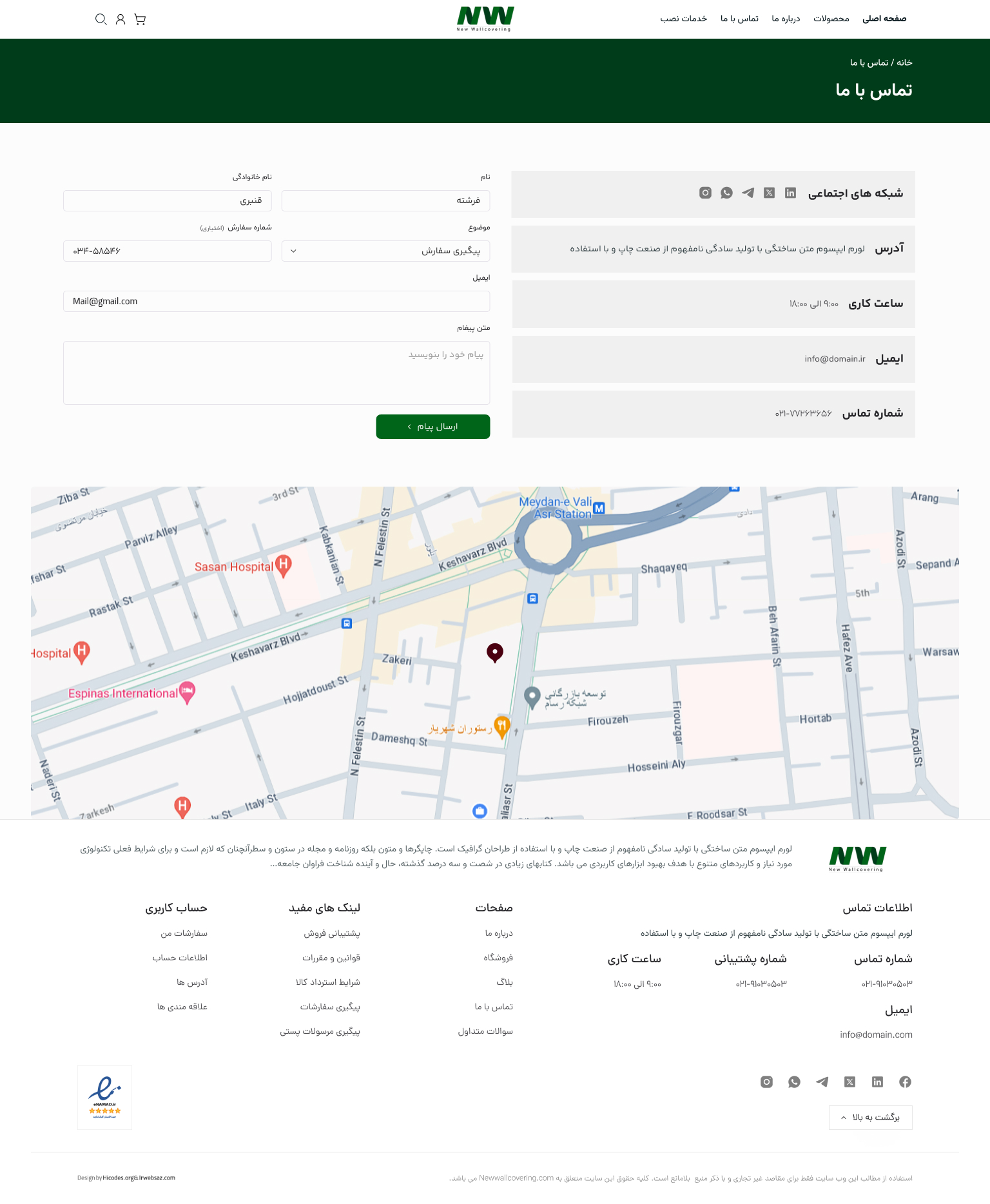Open the user account icon
The width and height of the screenshot is (990, 1204).
(x=121, y=19)
